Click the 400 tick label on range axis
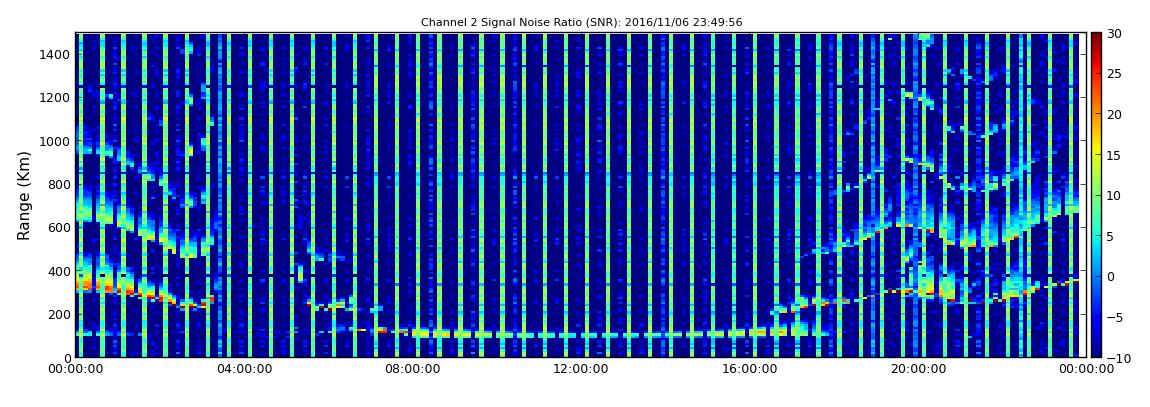The image size is (1150, 407). (59, 271)
